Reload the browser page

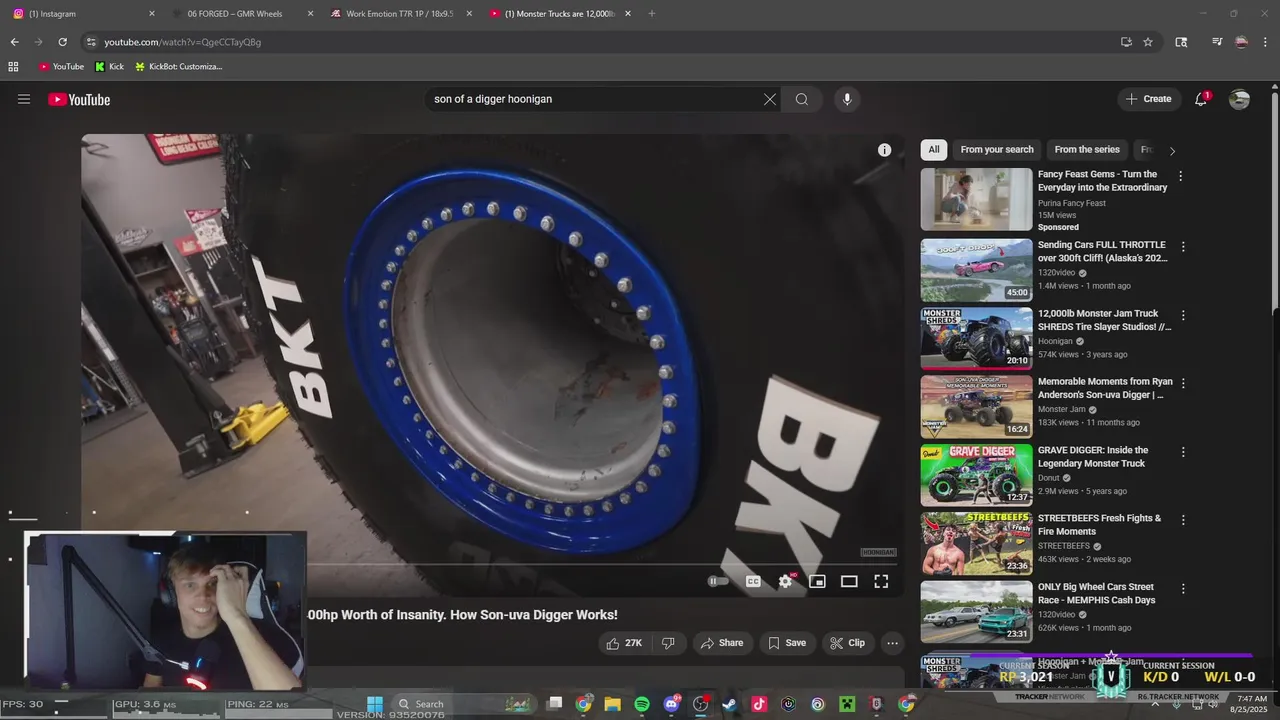[62, 42]
